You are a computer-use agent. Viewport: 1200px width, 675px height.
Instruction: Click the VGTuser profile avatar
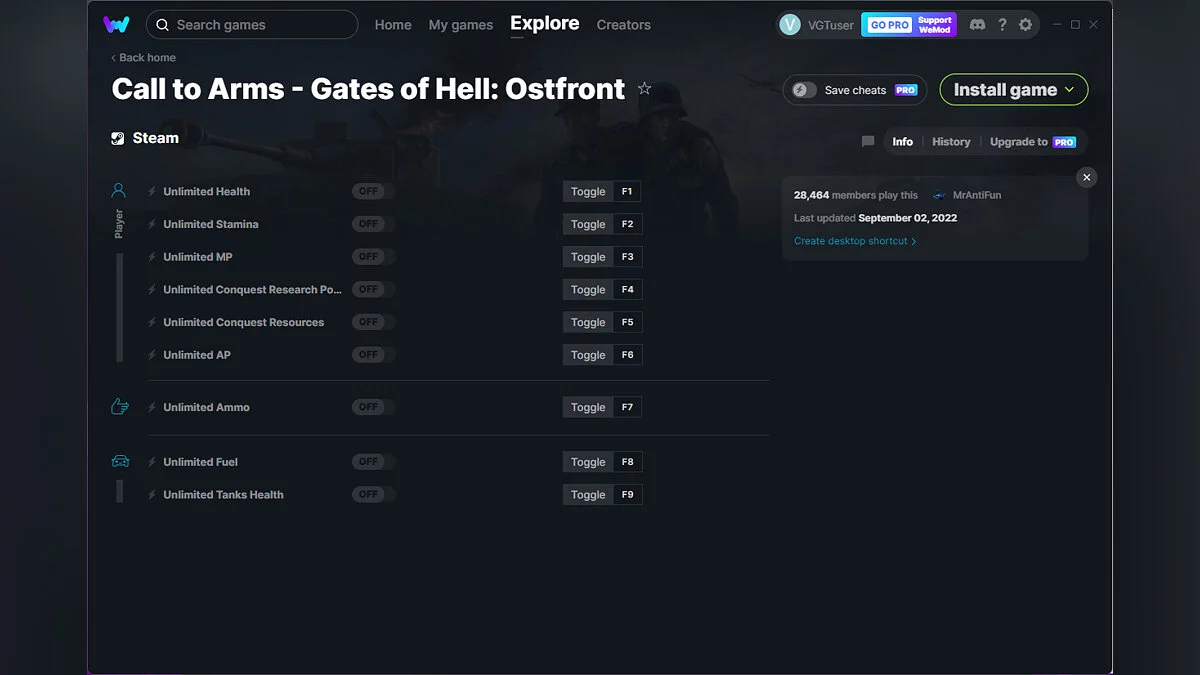(790, 25)
